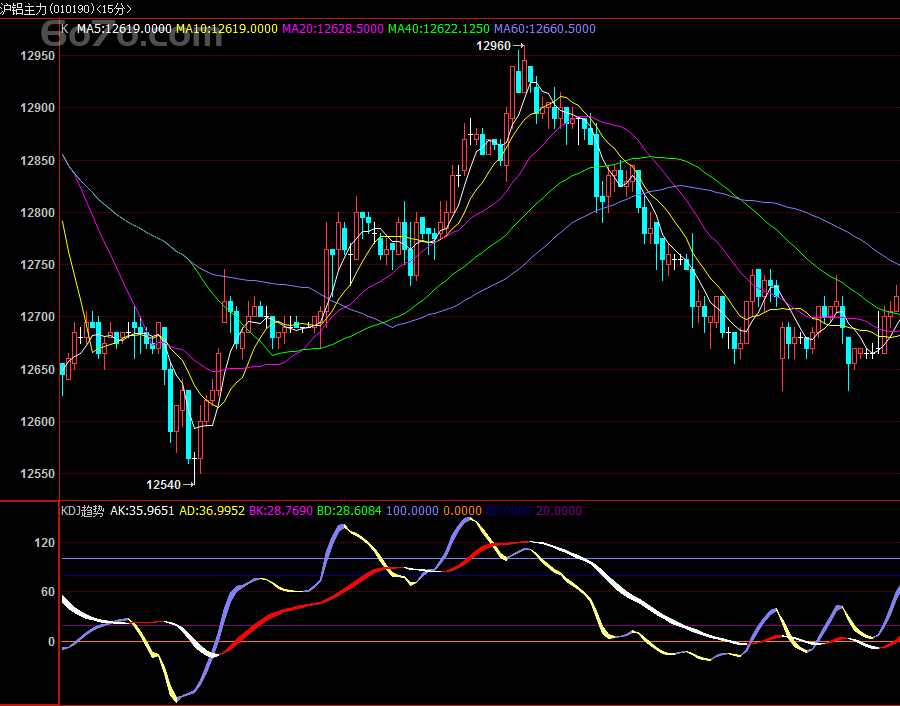900x706 pixels.
Task: Click the 120 tick on KDJ axis
Action: coord(44,543)
